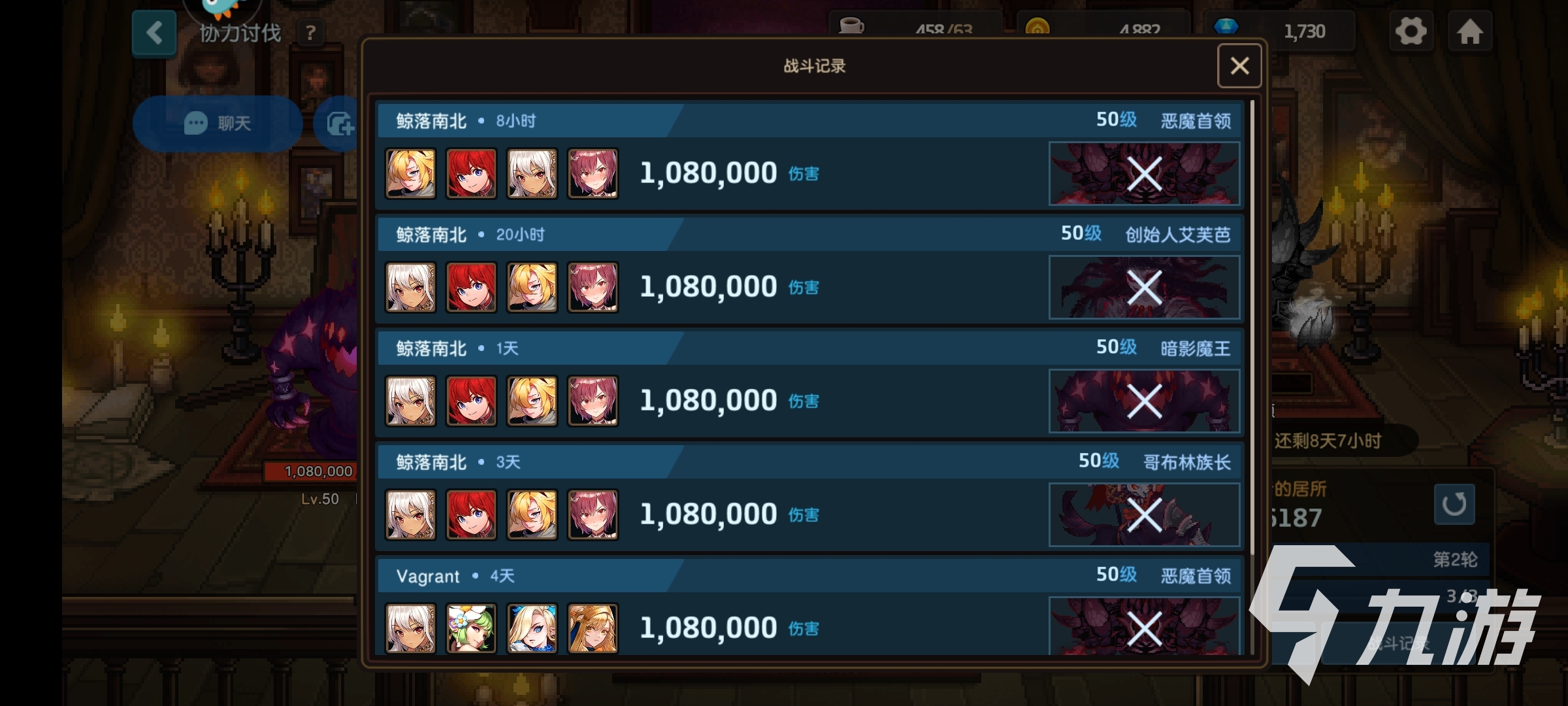Click the back arrow beside 协力讨伐
1568x706 pixels.
pyautogui.click(x=154, y=32)
